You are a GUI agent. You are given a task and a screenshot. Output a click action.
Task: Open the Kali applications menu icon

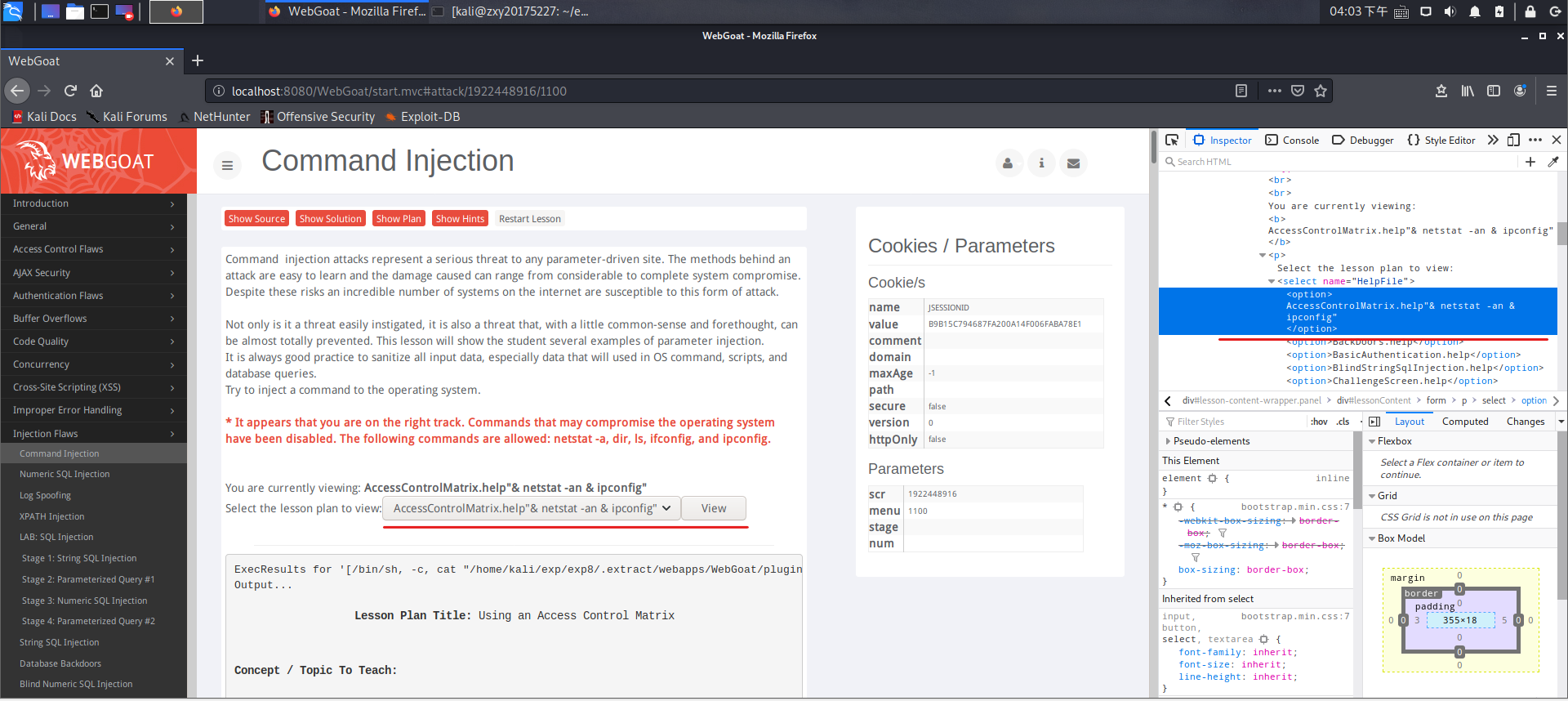[x=13, y=11]
